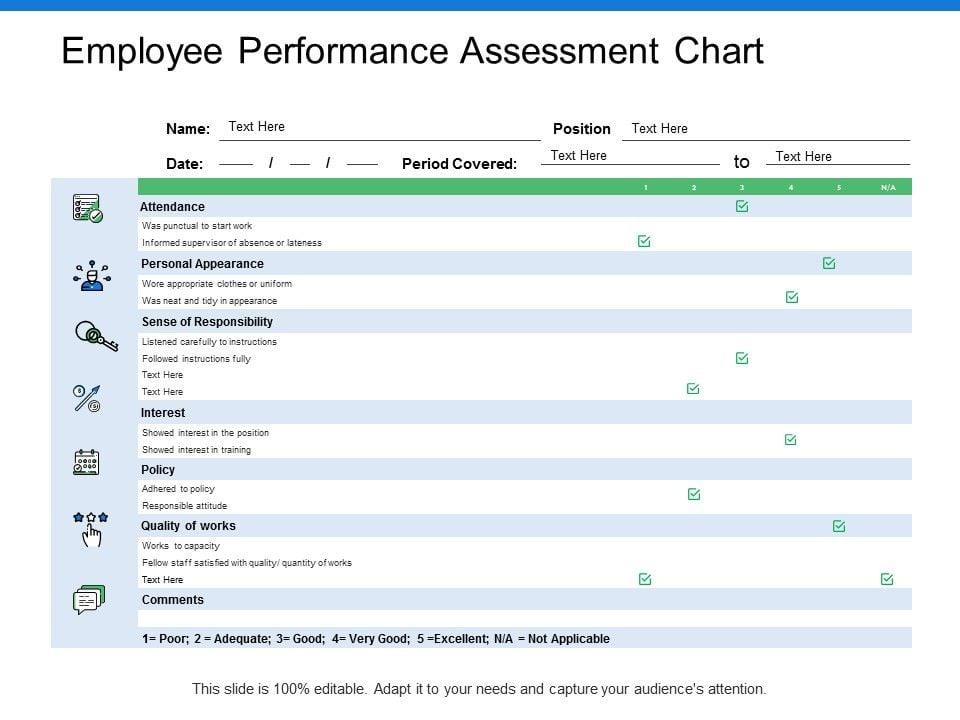The width and height of the screenshot is (960, 720).
Task: Select the Period Covered end field after 'to'
Action: (x=837, y=157)
